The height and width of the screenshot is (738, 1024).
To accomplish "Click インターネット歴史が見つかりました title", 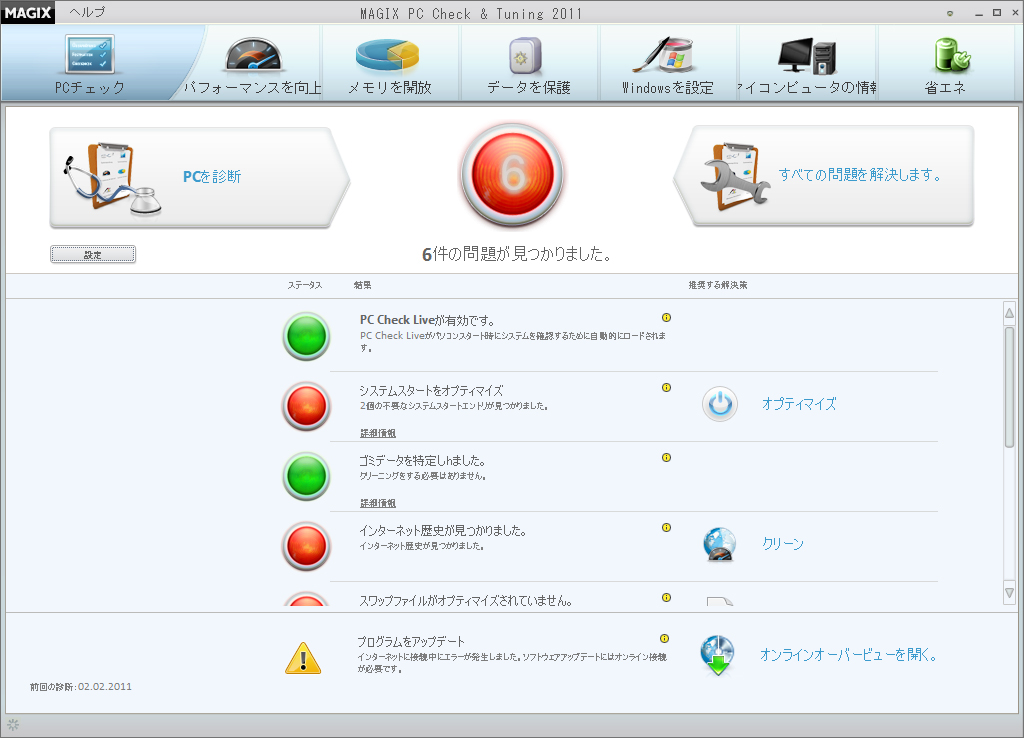I will tap(443, 530).
